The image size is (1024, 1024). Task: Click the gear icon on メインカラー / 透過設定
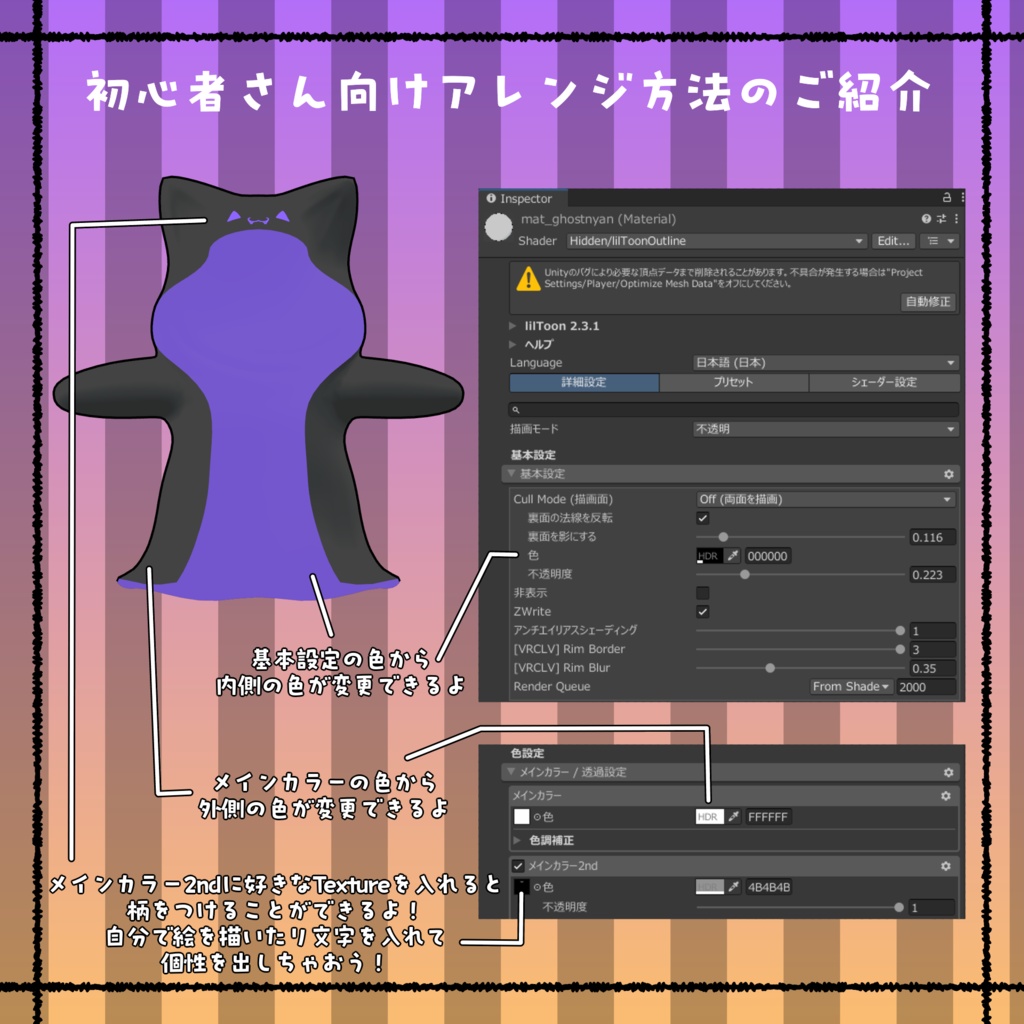(x=948, y=772)
